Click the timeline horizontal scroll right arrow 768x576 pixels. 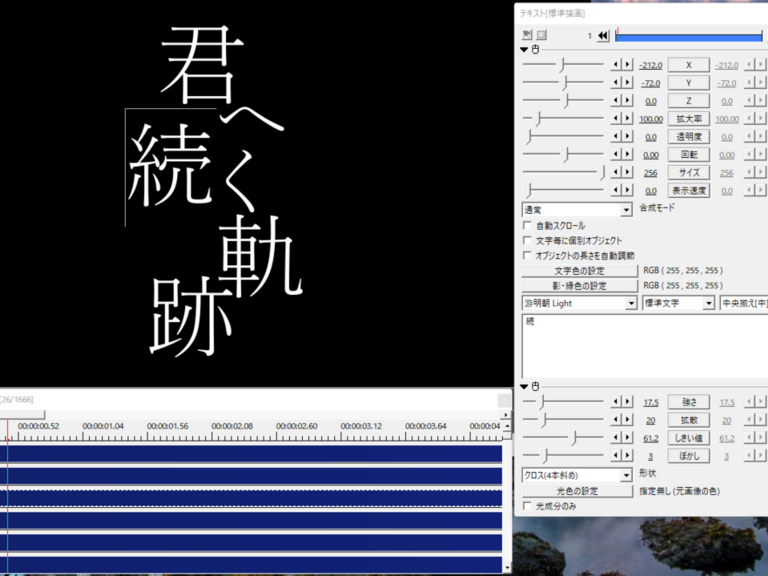(507, 414)
